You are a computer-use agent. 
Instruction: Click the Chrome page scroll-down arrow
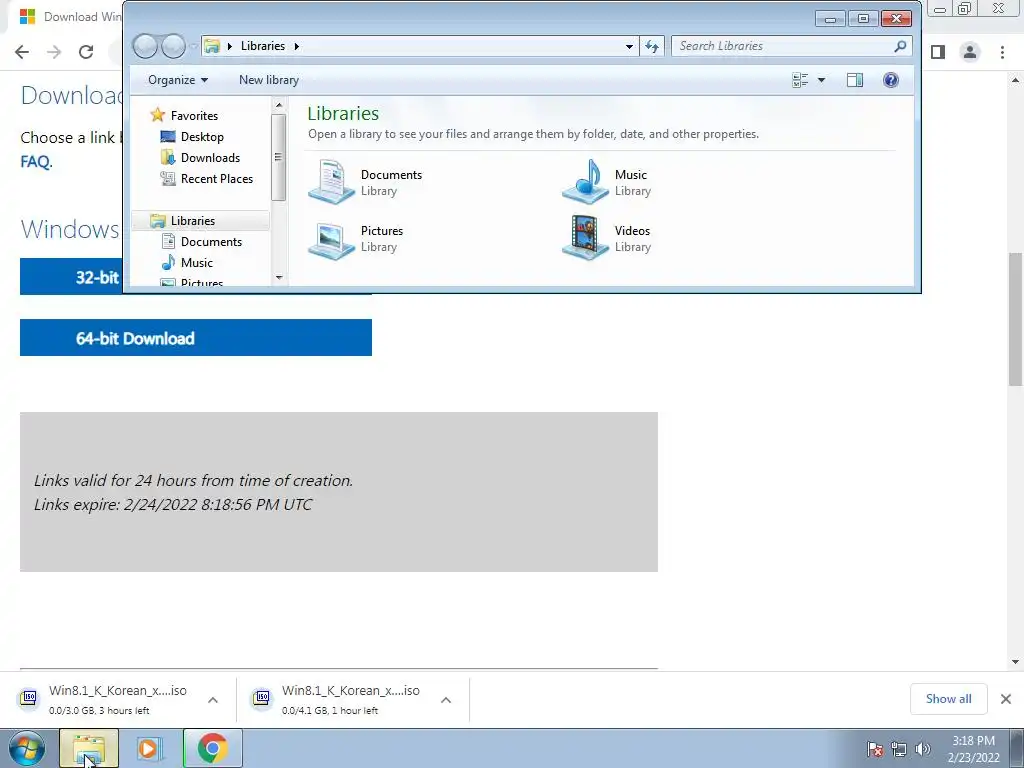[1015, 662]
